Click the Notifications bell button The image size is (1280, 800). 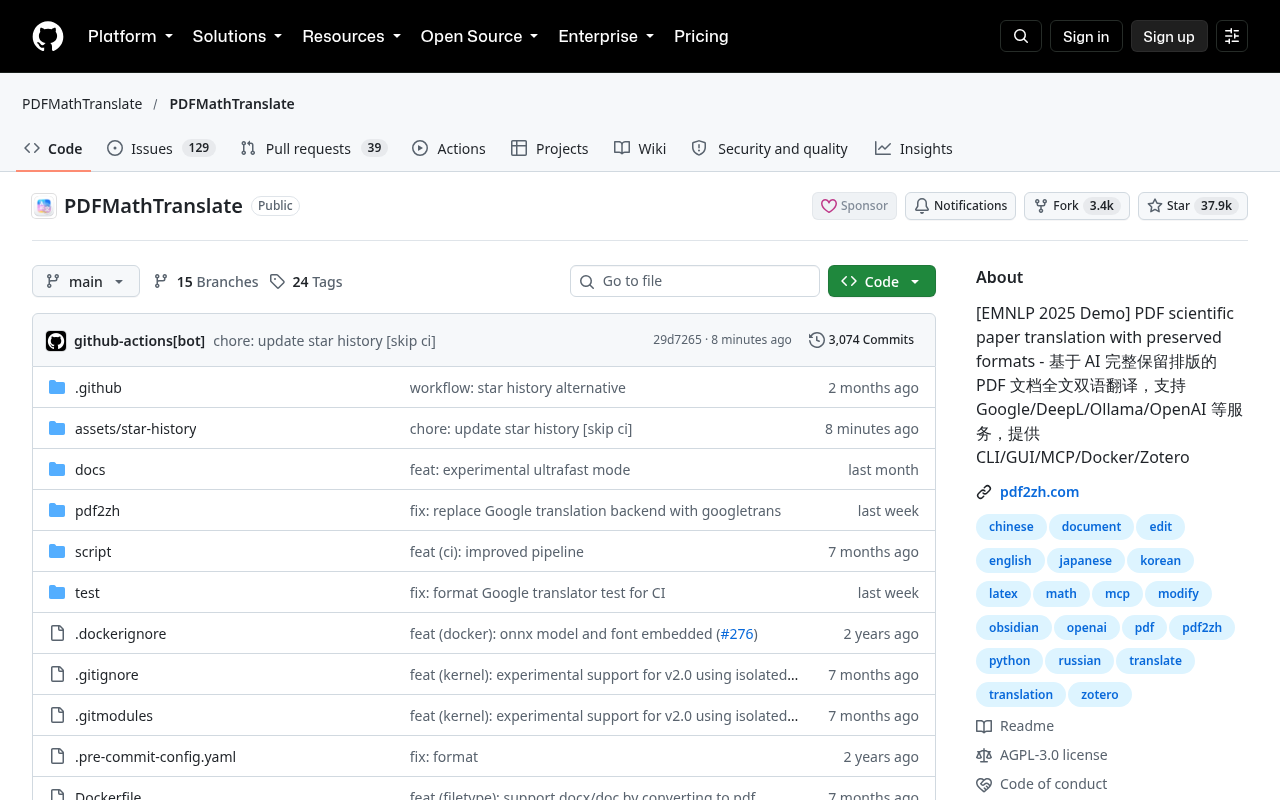(960, 206)
